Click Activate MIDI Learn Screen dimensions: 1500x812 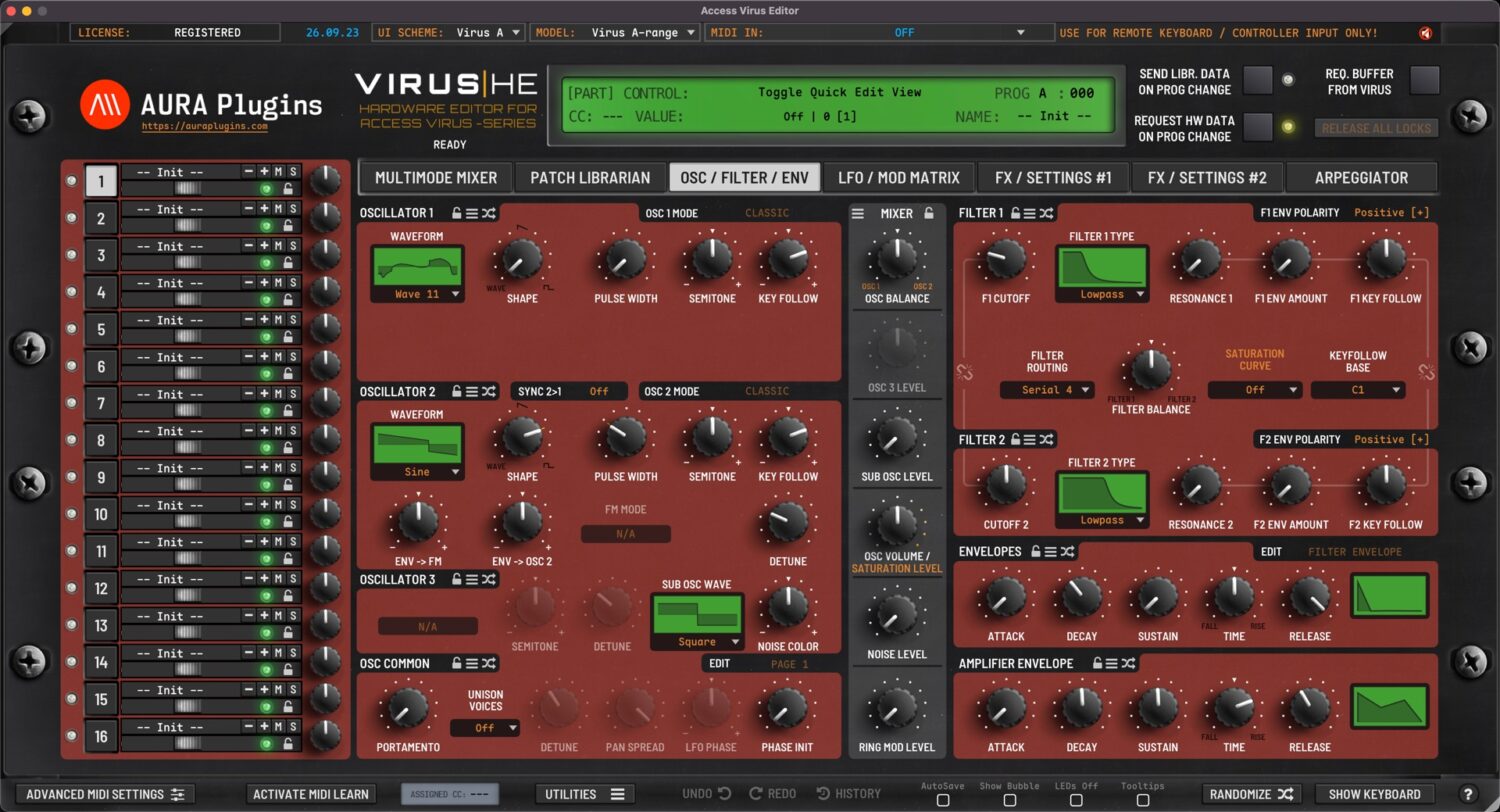tap(311, 794)
